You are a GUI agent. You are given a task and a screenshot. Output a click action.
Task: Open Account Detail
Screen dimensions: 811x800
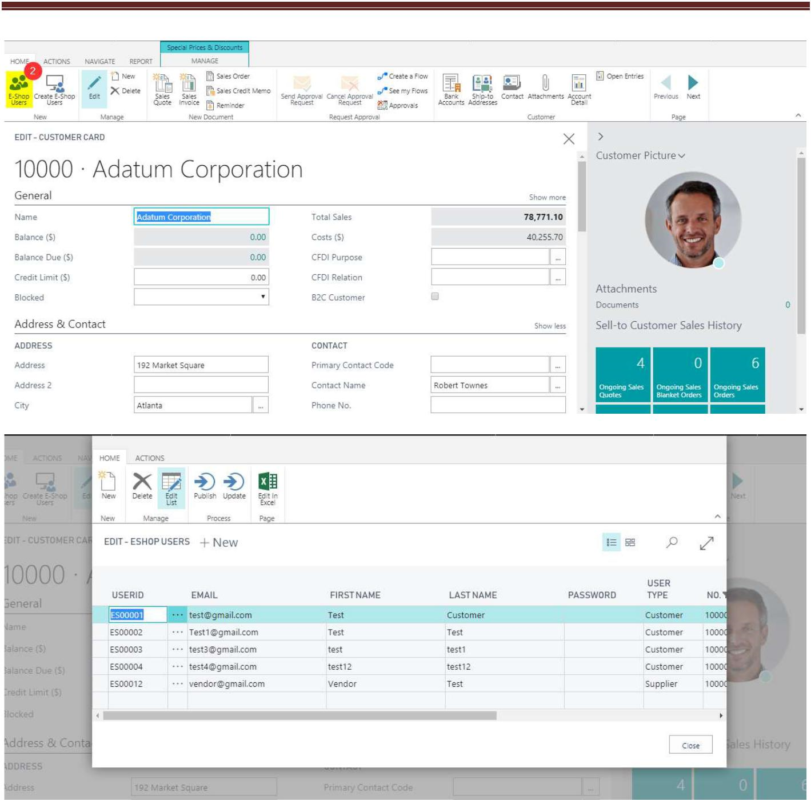point(579,89)
